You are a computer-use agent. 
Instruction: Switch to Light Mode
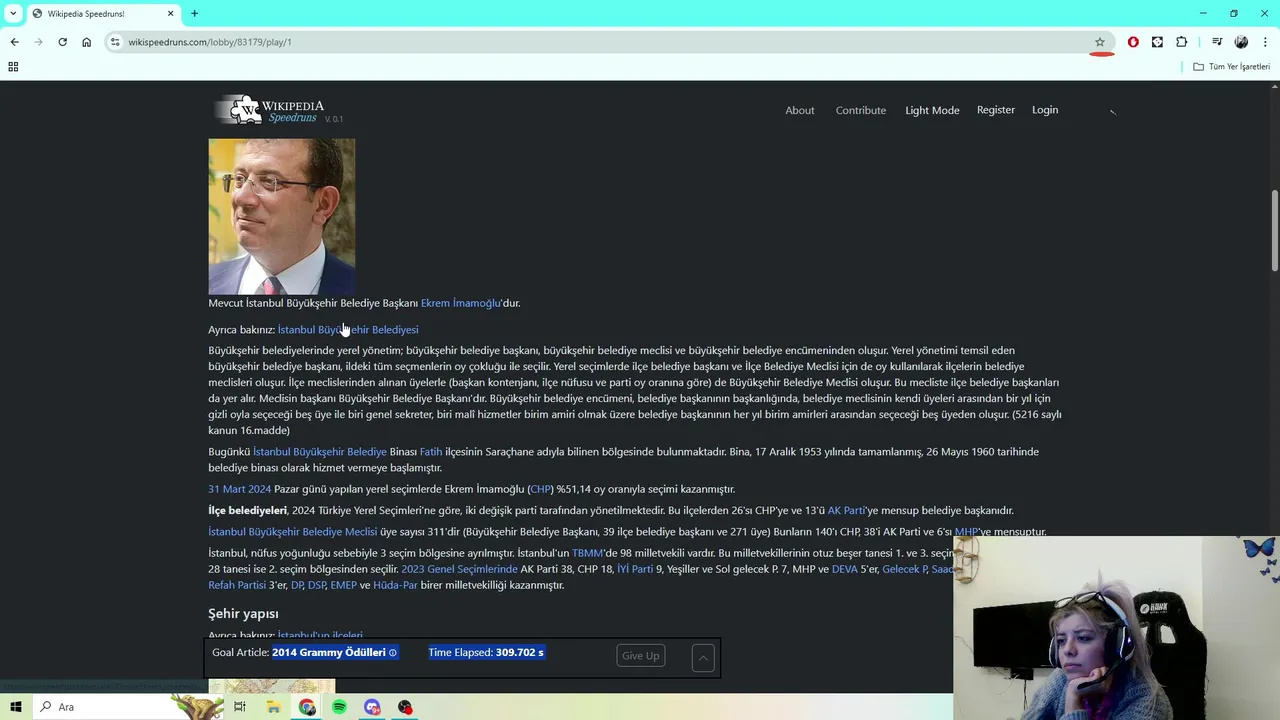coord(932,110)
